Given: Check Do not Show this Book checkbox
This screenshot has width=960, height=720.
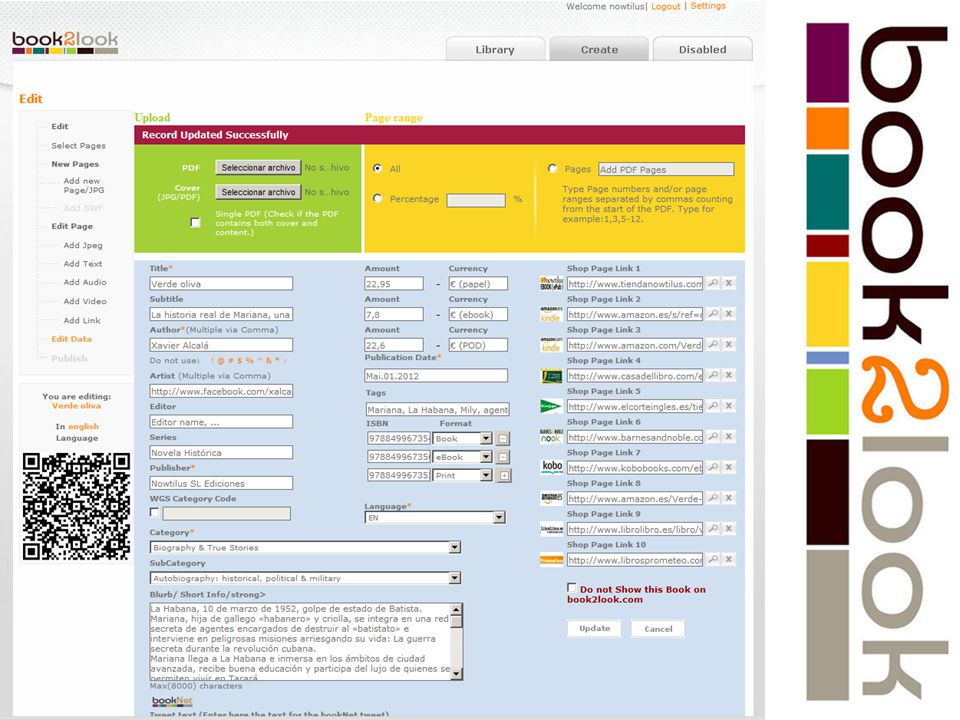Looking at the screenshot, I should point(571,588).
